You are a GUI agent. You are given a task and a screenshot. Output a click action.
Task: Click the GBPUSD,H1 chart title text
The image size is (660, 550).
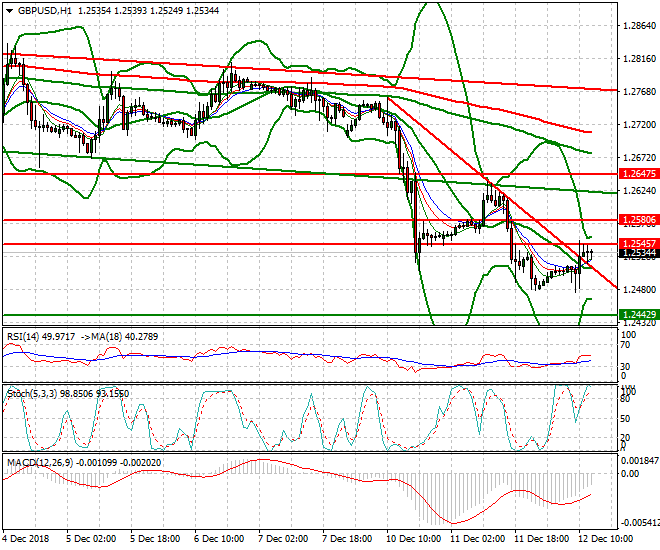[45, 11]
